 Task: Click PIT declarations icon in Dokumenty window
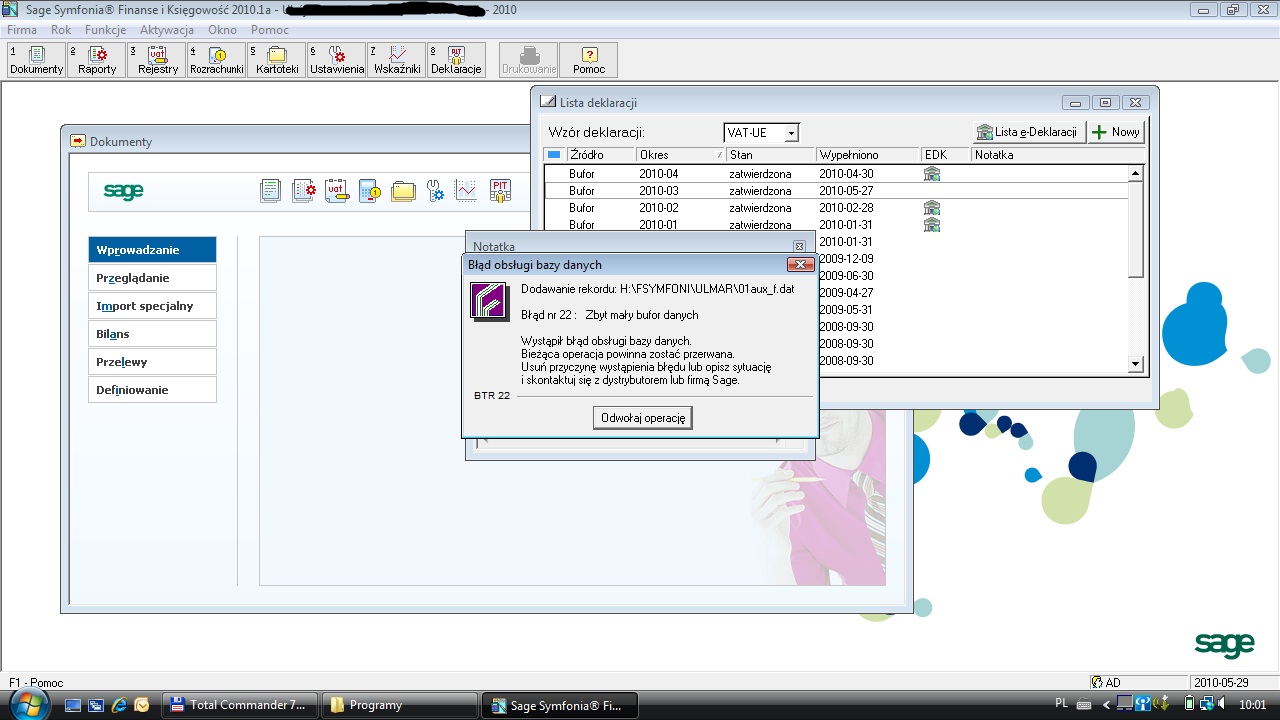coord(500,191)
